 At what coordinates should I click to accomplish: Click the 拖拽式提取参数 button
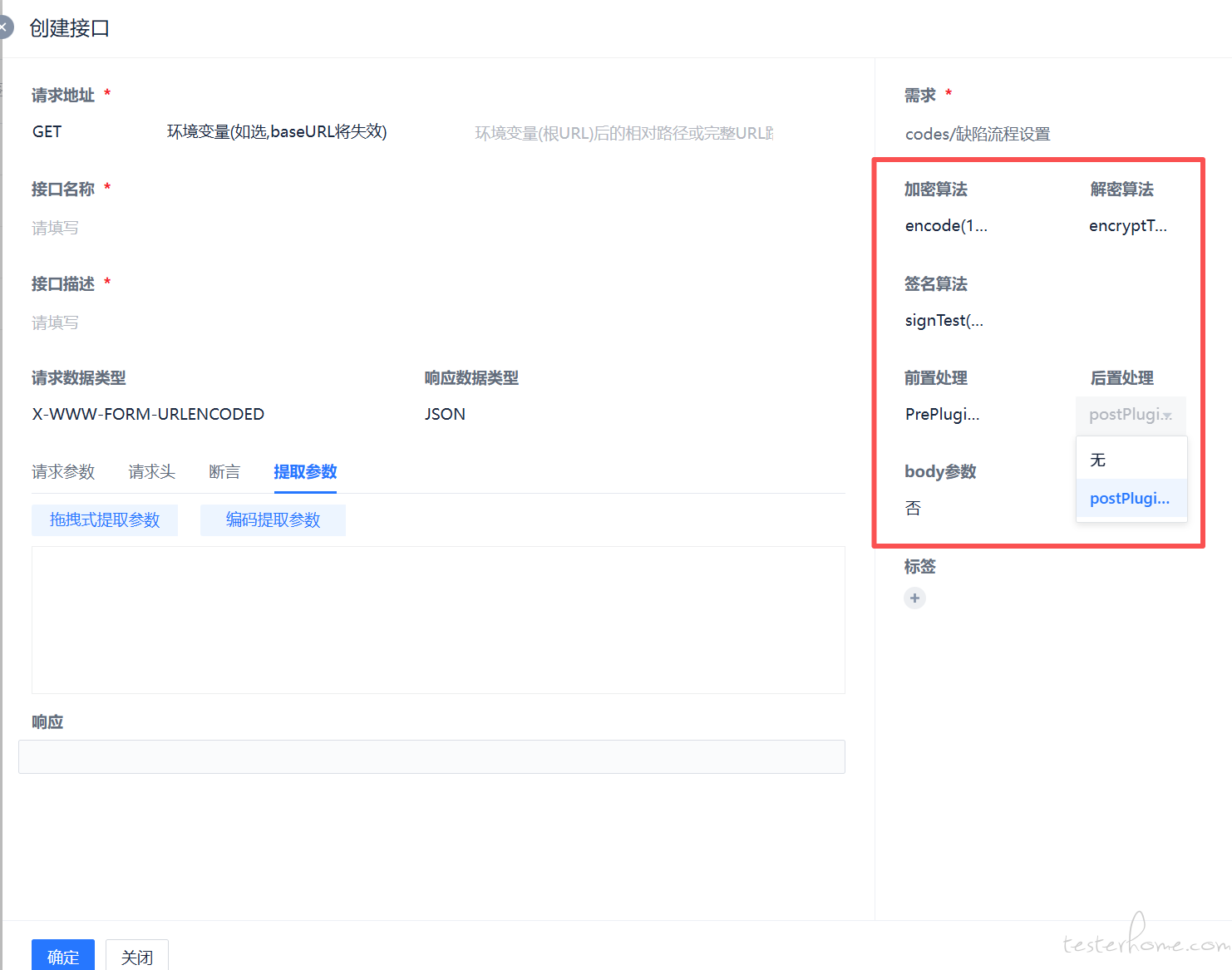[105, 520]
